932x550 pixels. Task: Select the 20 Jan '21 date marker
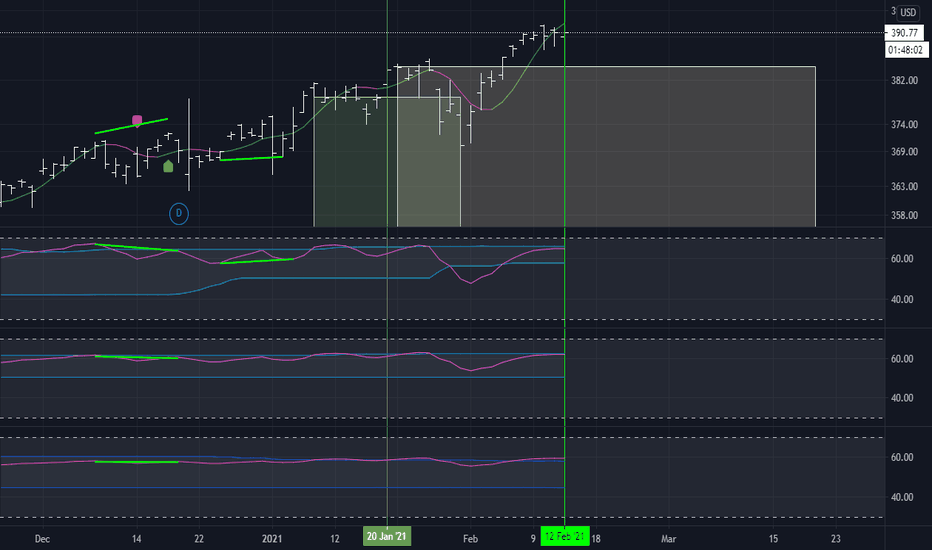pos(387,536)
